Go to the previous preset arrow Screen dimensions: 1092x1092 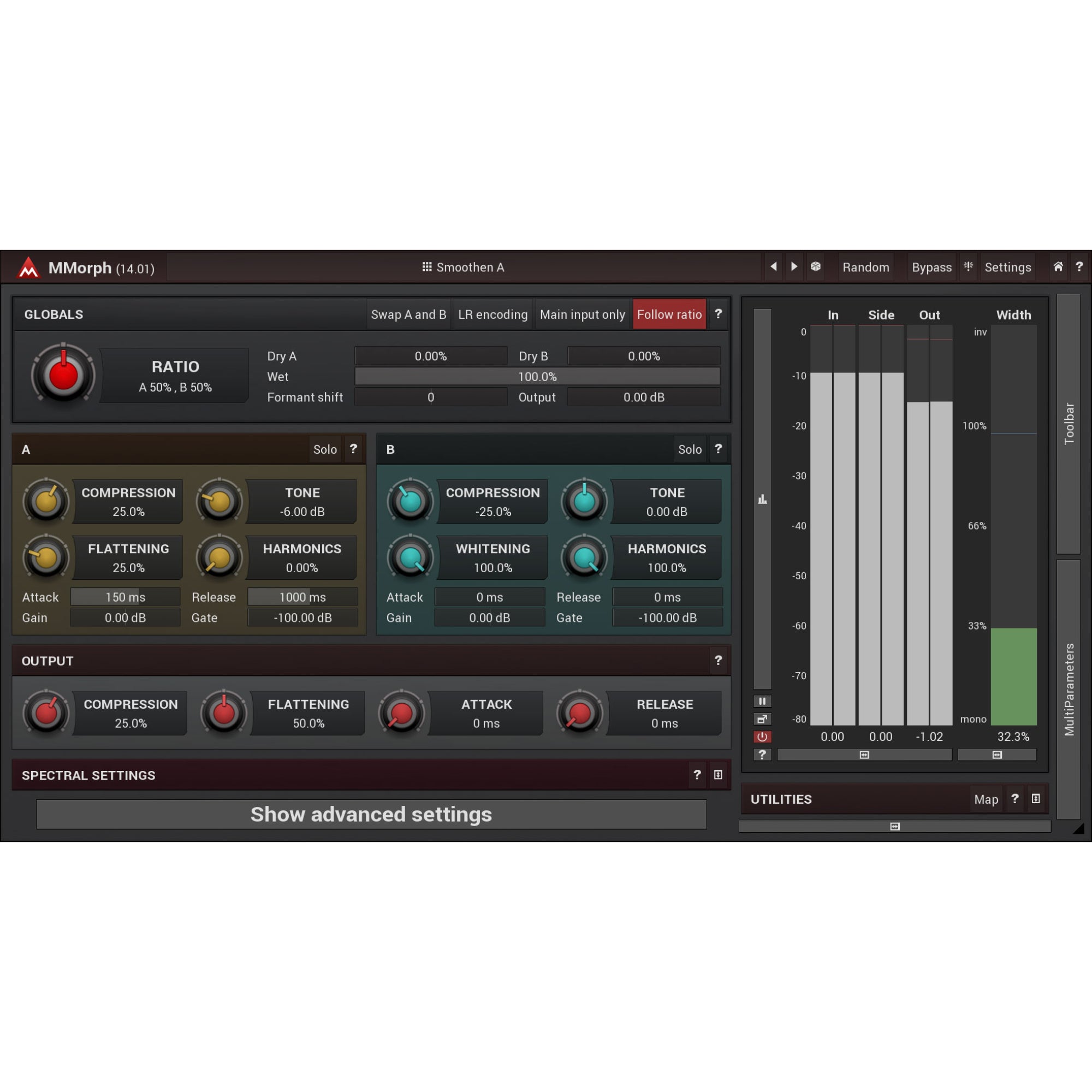[x=773, y=267]
